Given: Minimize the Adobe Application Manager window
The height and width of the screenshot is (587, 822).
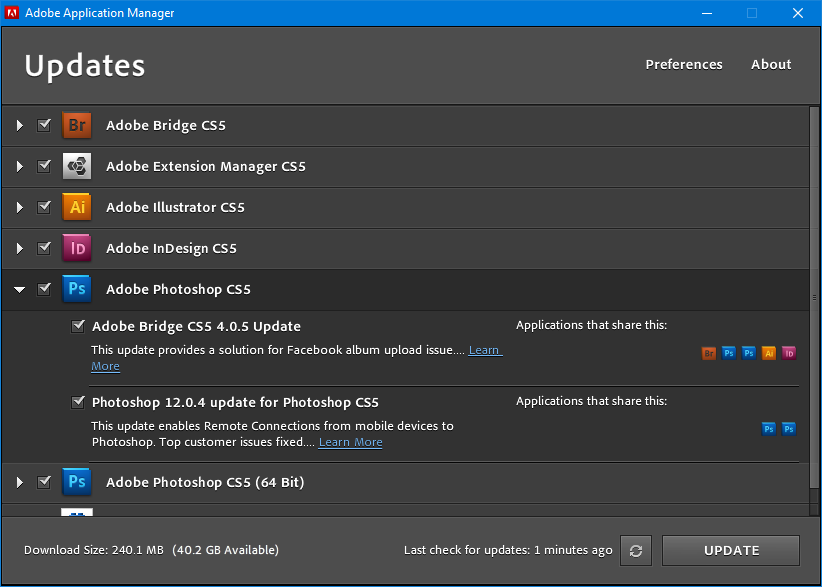Looking at the screenshot, I should [x=707, y=13].
